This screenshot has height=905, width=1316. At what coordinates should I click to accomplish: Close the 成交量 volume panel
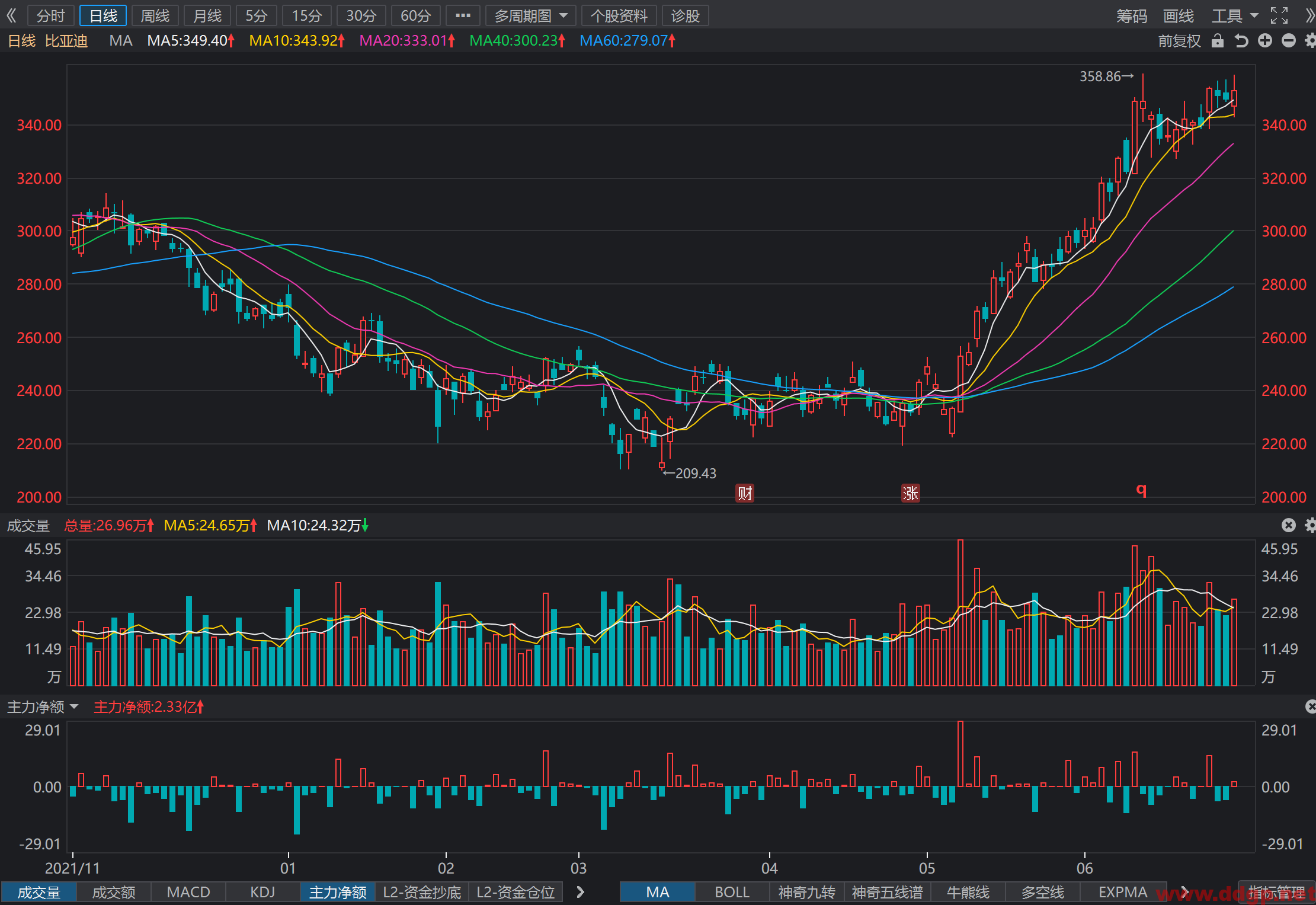pyautogui.click(x=1289, y=525)
